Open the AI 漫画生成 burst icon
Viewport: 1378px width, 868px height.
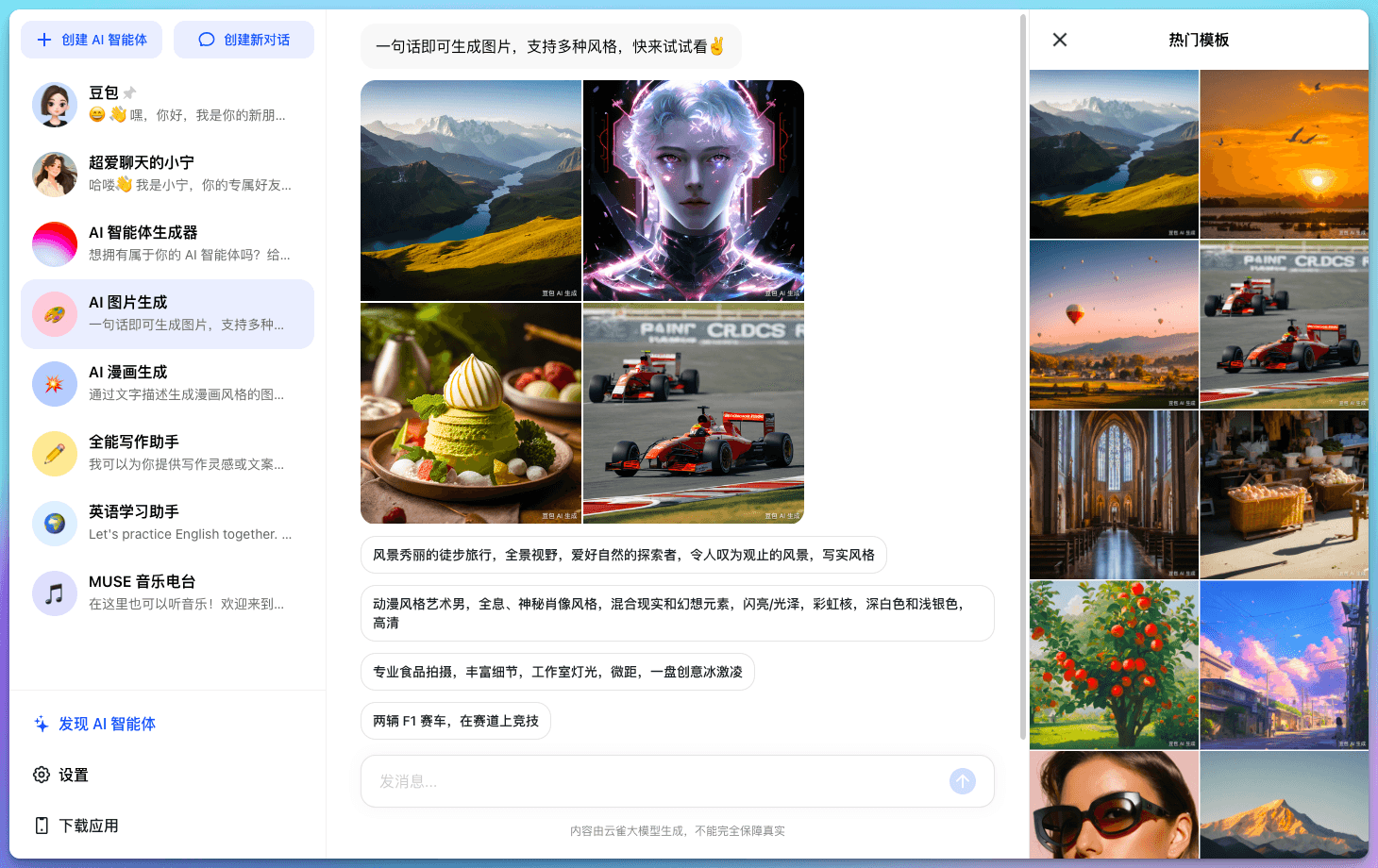(55, 383)
